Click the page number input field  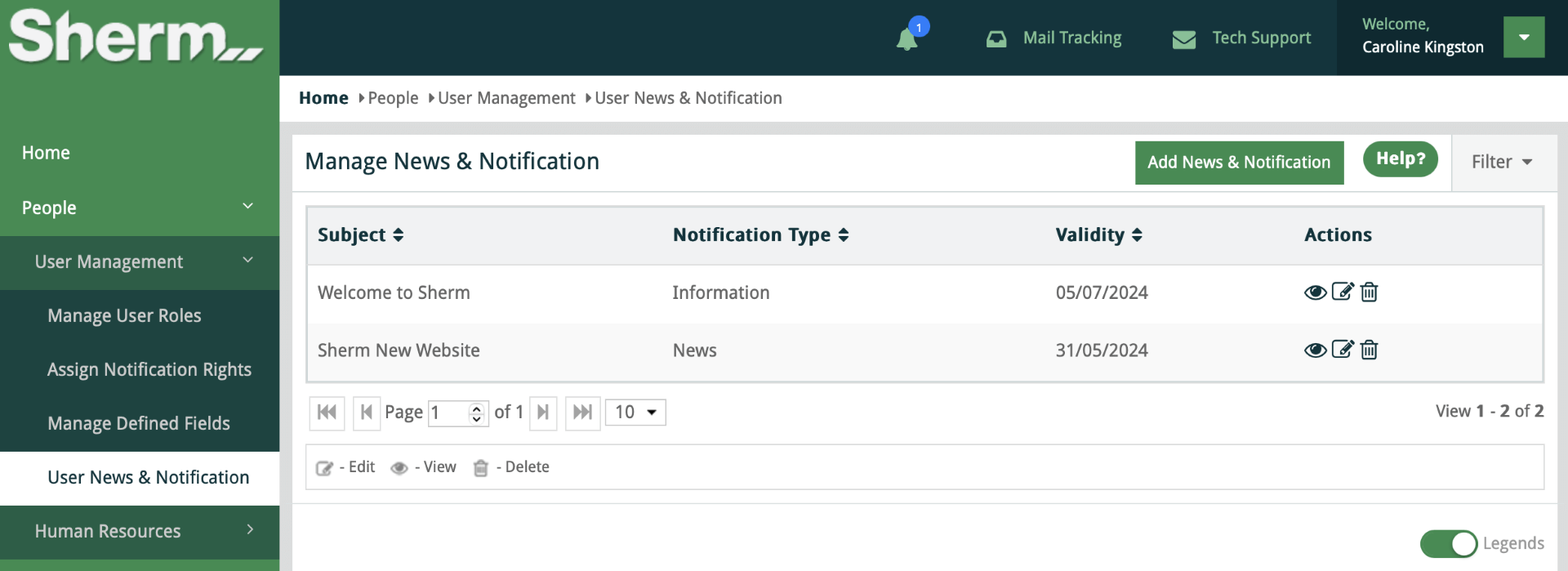click(x=448, y=413)
